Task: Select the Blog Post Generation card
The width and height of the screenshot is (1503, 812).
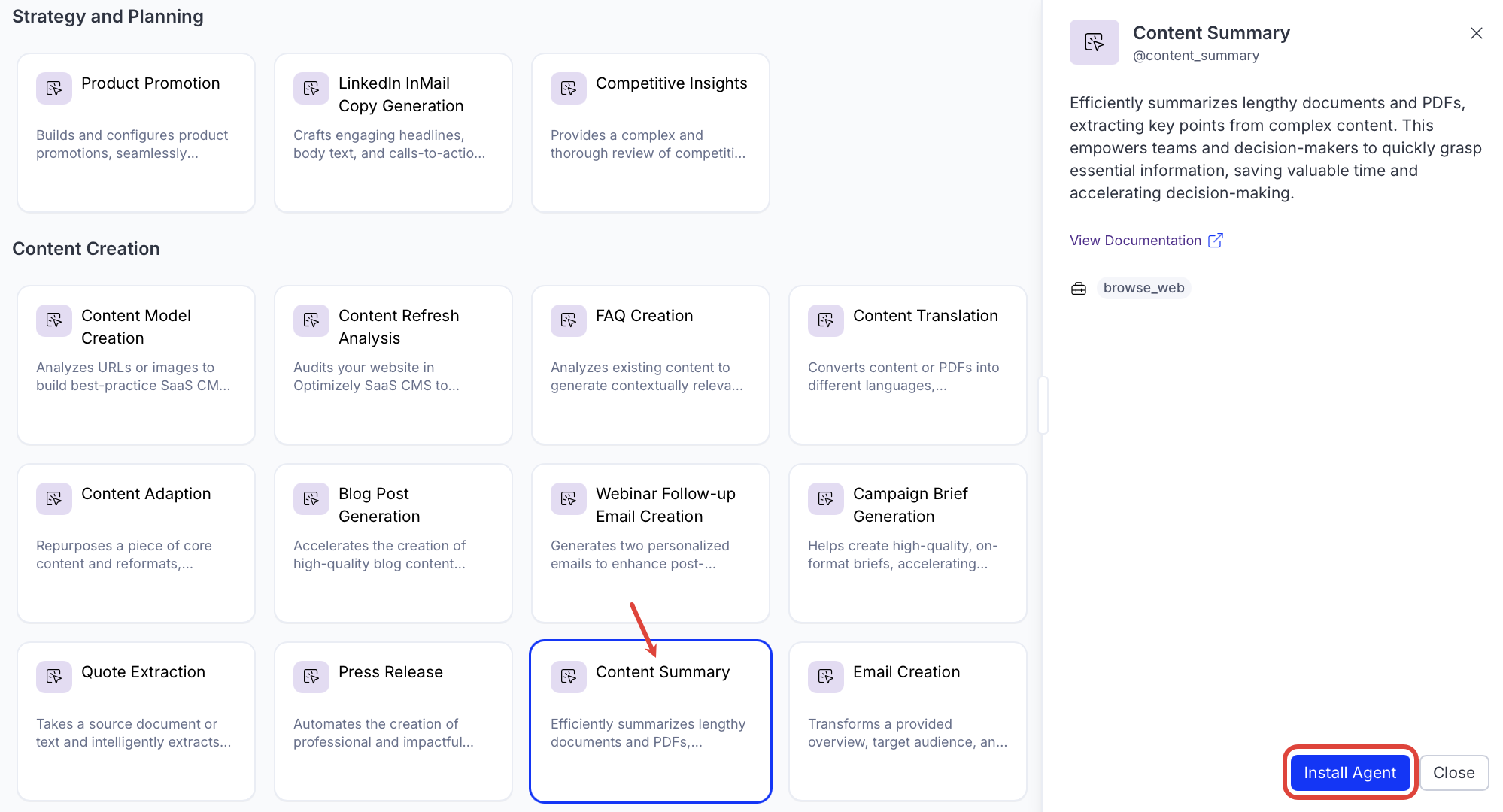Action: [x=393, y=543]
